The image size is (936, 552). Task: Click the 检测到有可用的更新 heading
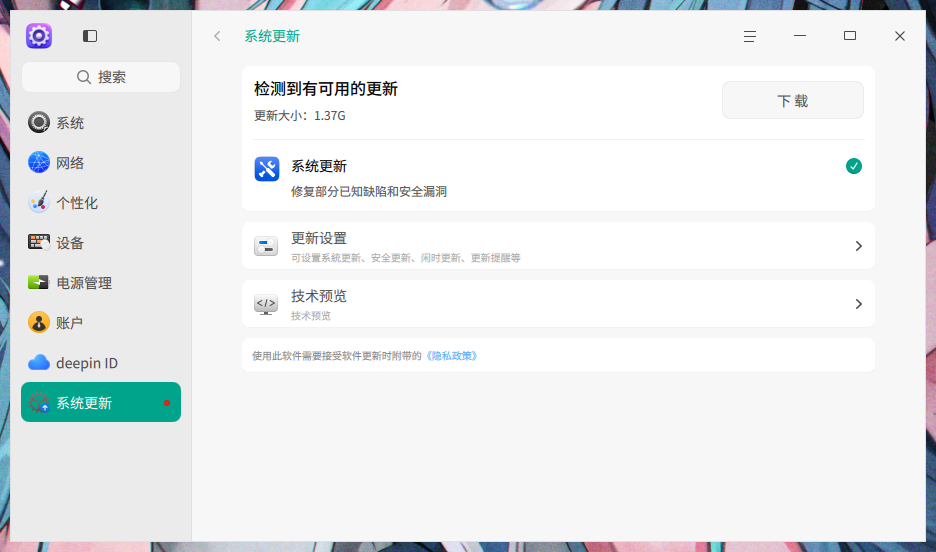326,89
